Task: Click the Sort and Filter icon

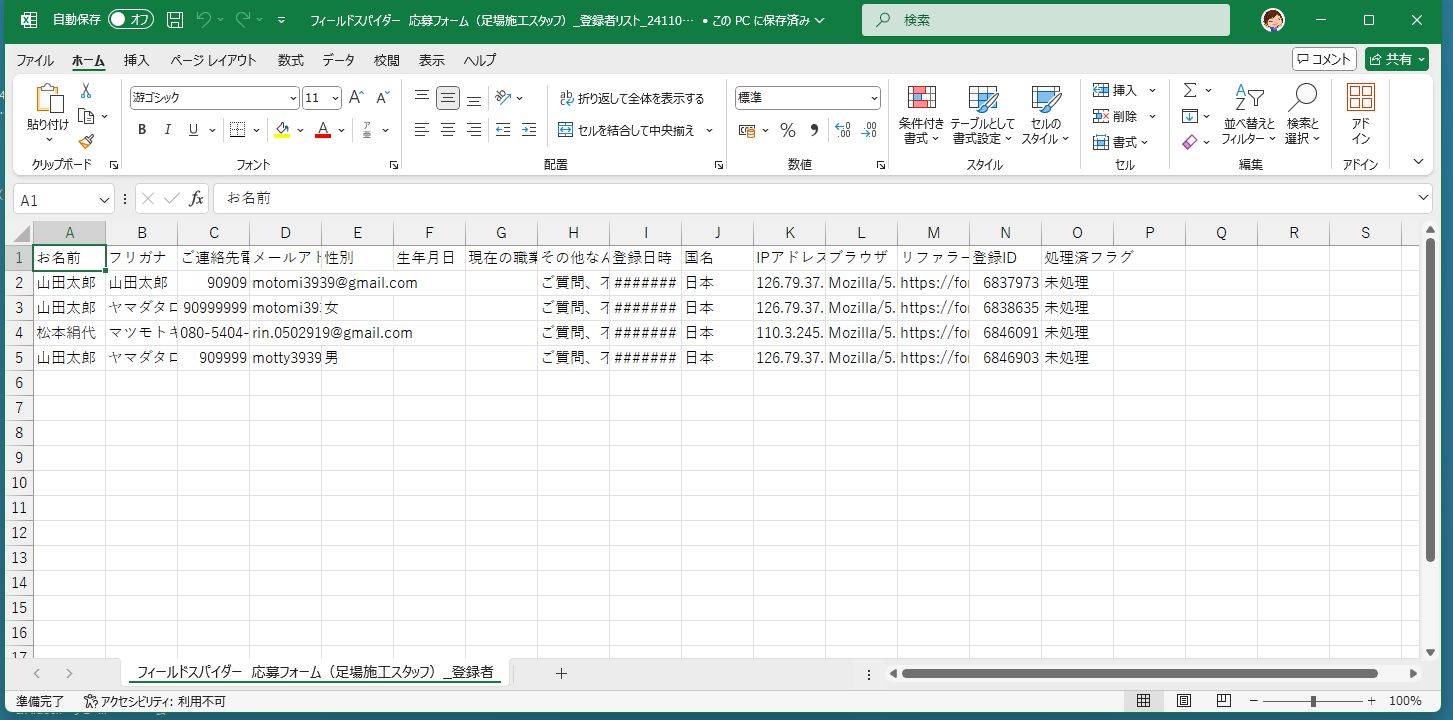Action: (x=1248, y=115)
